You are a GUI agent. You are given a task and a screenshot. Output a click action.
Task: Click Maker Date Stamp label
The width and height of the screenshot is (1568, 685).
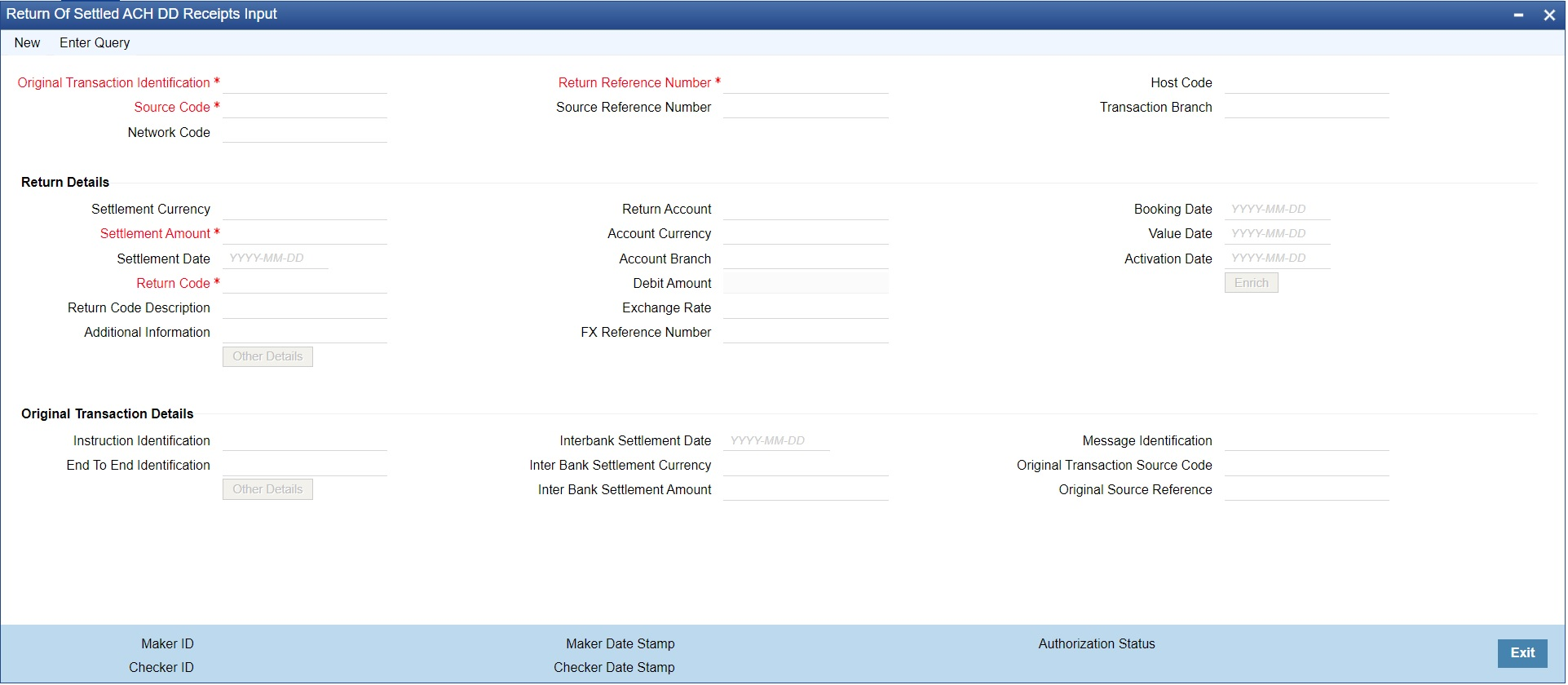(x=621, y=644)
